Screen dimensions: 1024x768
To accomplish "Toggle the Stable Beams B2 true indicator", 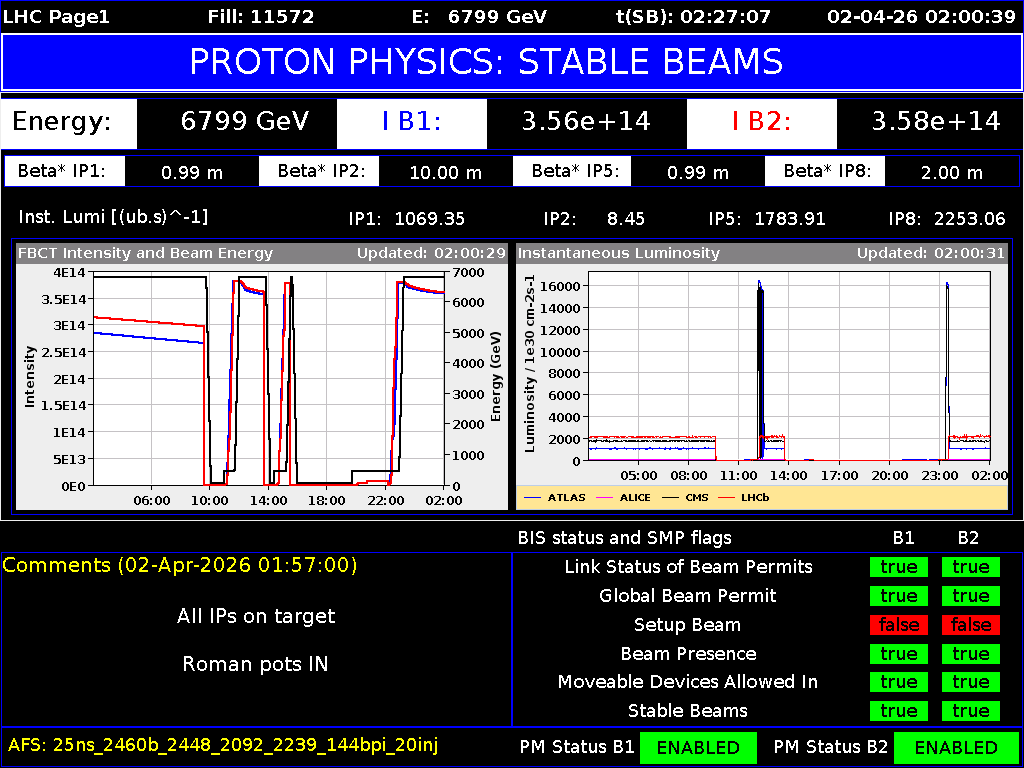I will [968, 710].
